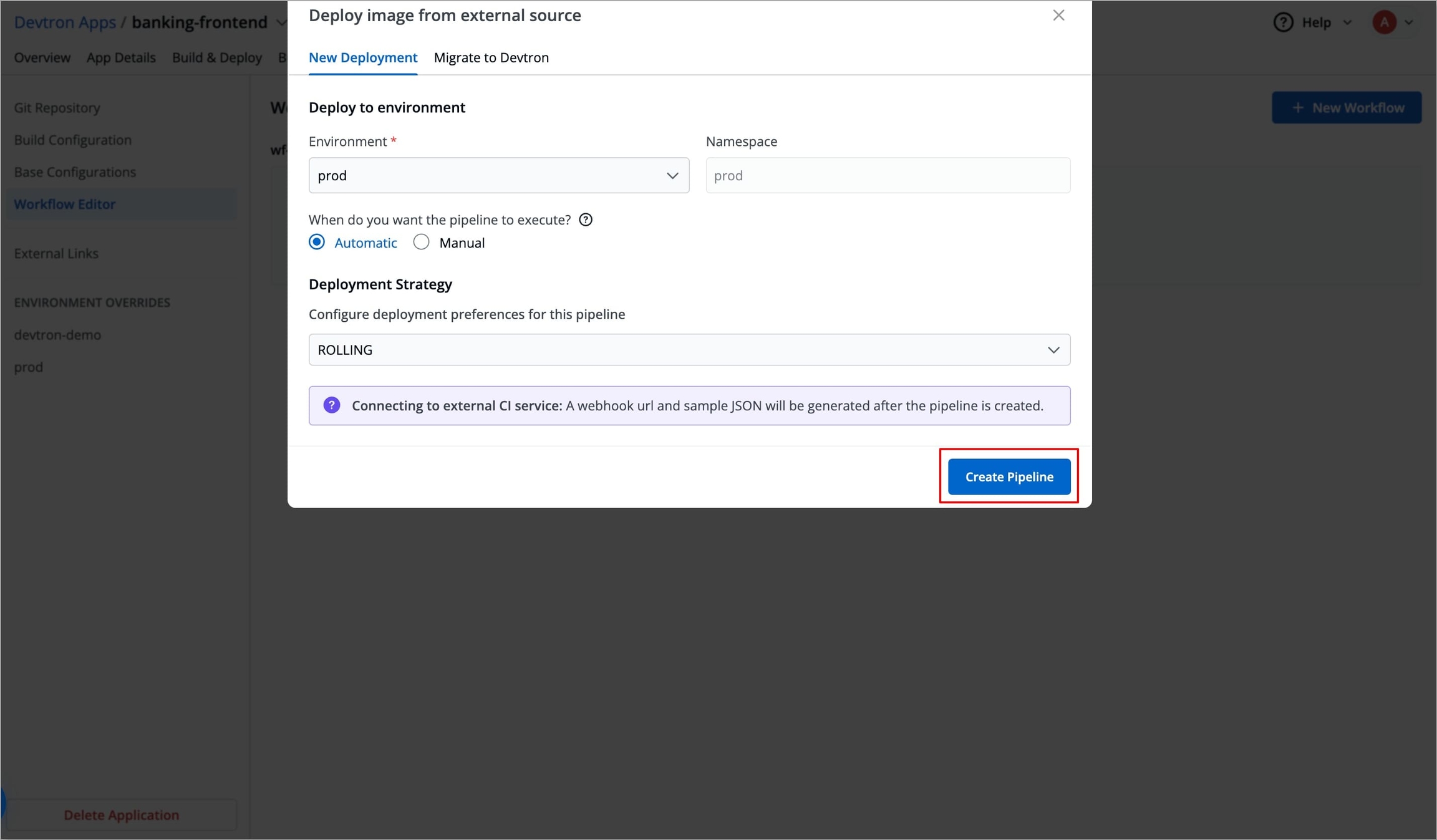Open the Help icon in header
The width and height of the screenshot is (1437, 840).
(x=1283, y=22)
